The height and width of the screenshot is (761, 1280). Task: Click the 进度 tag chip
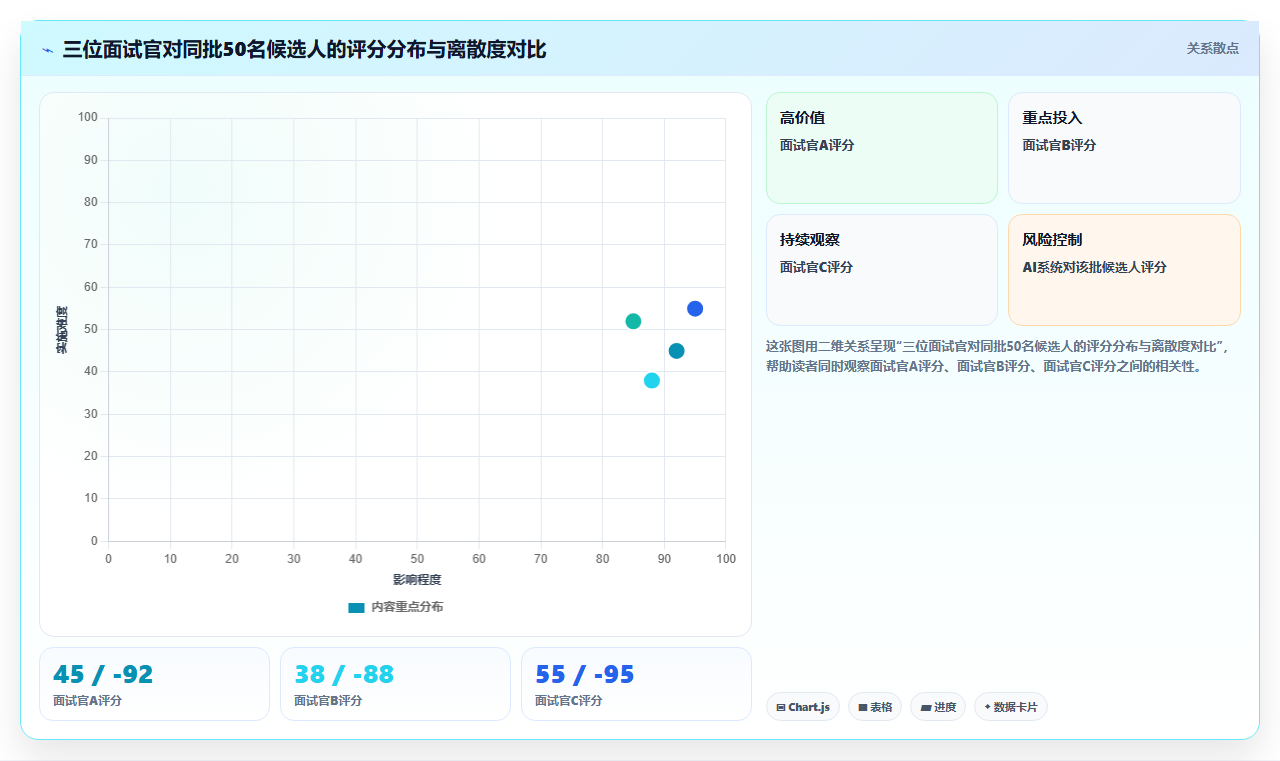(x=938, y=707)
